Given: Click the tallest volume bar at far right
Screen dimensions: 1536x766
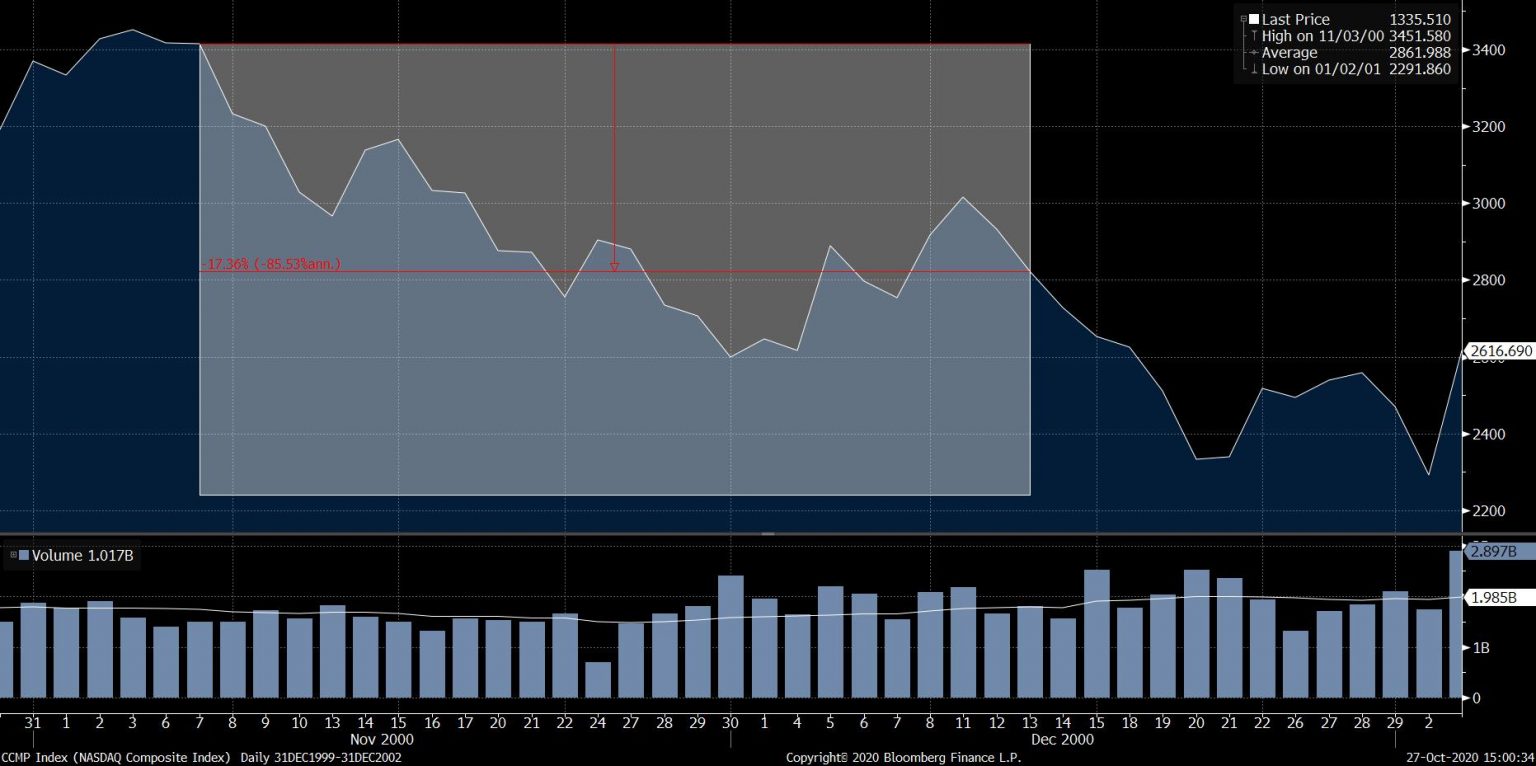Looking at the screenshot, I should tap(1455, 625).
